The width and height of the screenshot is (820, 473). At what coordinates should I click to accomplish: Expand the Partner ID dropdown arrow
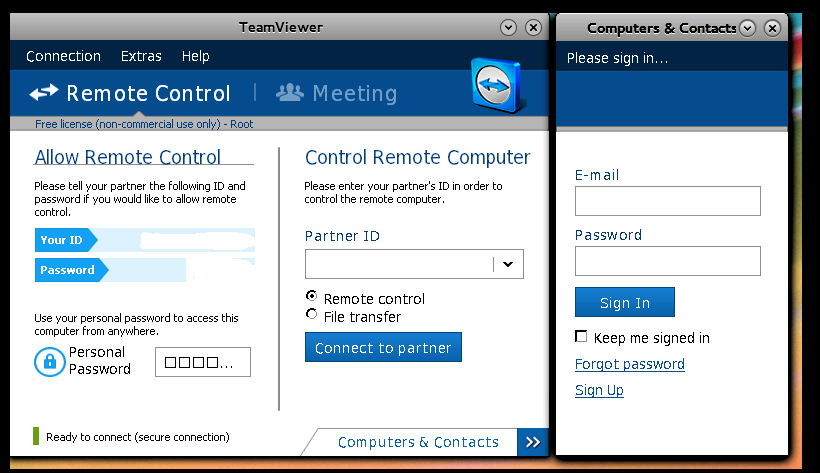(x=507, y=264)
